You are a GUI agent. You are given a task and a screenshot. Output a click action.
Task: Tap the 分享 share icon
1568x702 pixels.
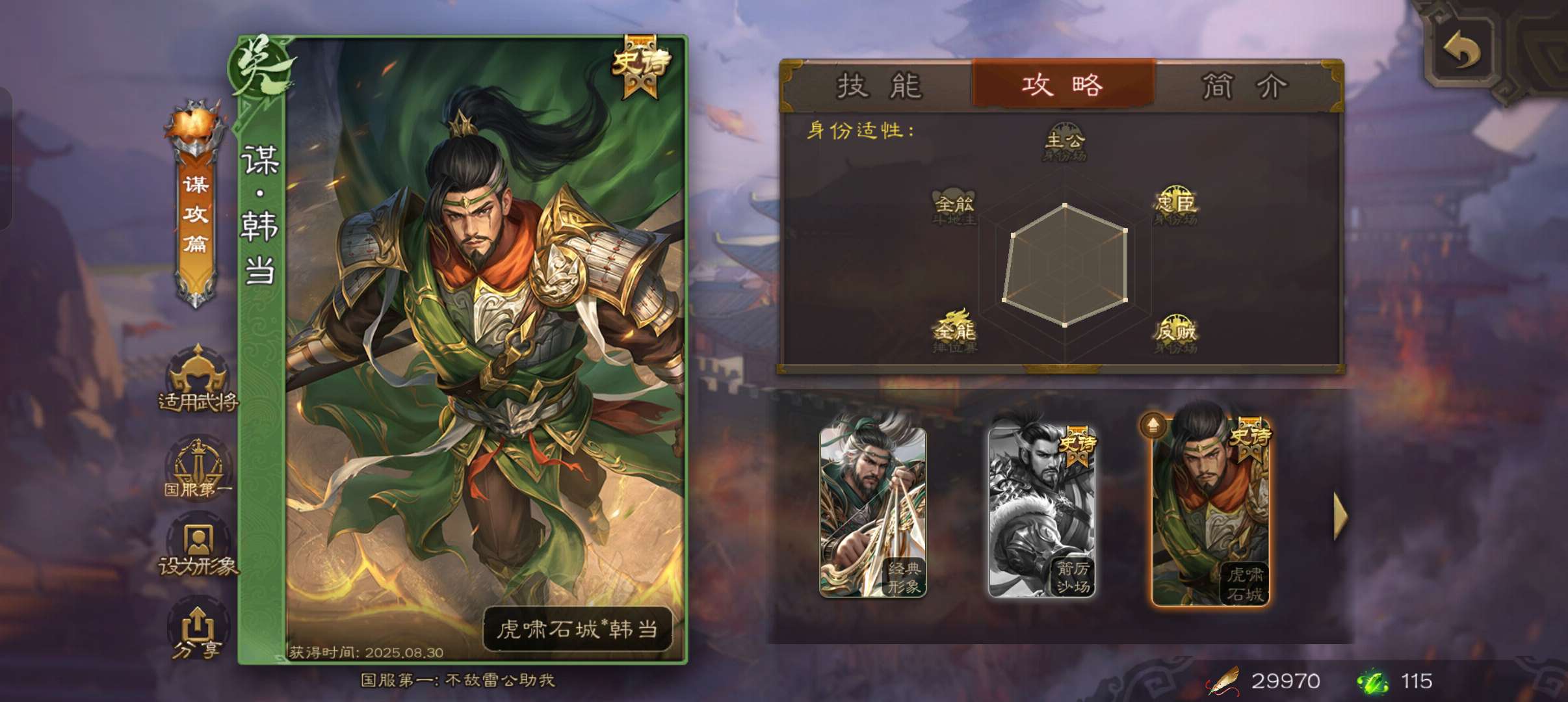point(198,630)
